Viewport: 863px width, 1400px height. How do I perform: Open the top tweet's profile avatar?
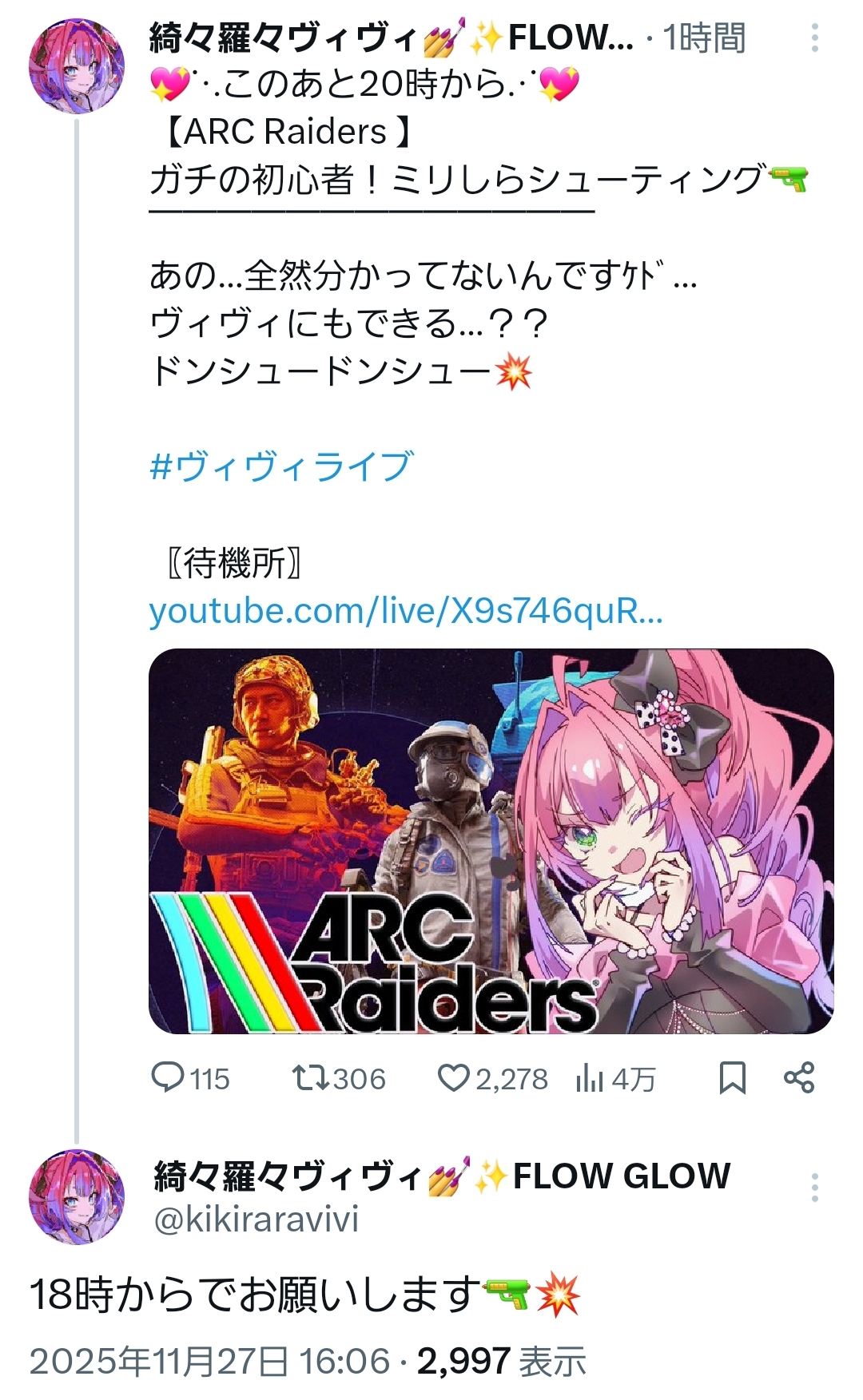click(x=77, y=66)
